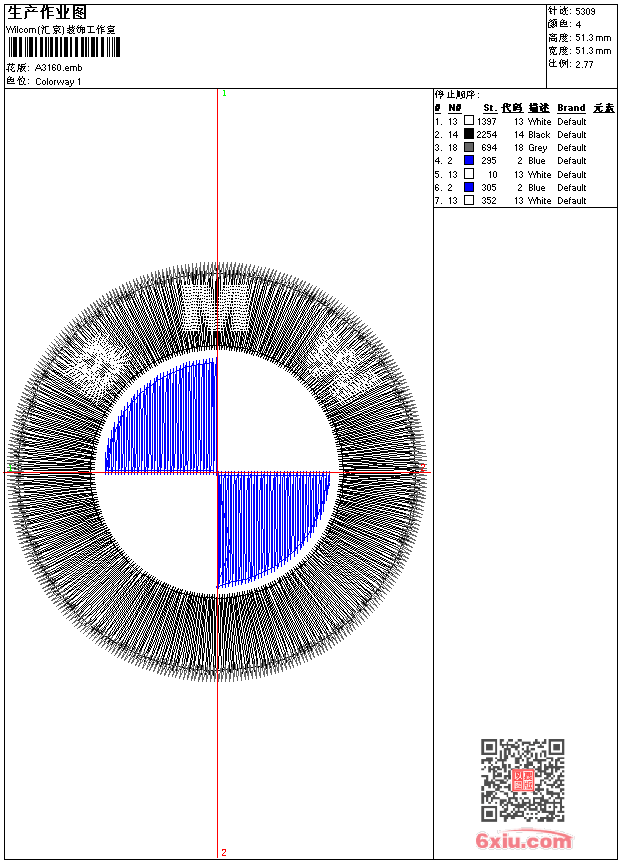Click the barcode under the studio name
Screen dimensions: 620x860
point(64,47)
